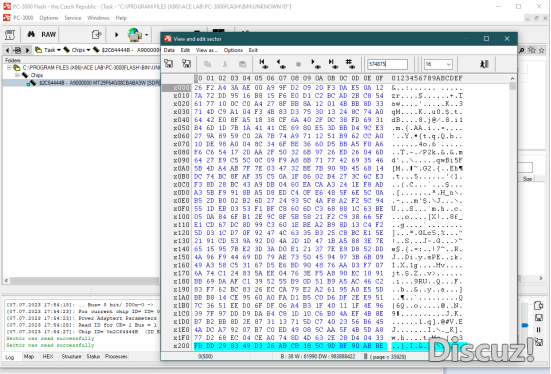Image resolution: width=551 pixels, height=374 pixels.
Task: Click the document export icon in main toolbar
Action: point(96,34)
